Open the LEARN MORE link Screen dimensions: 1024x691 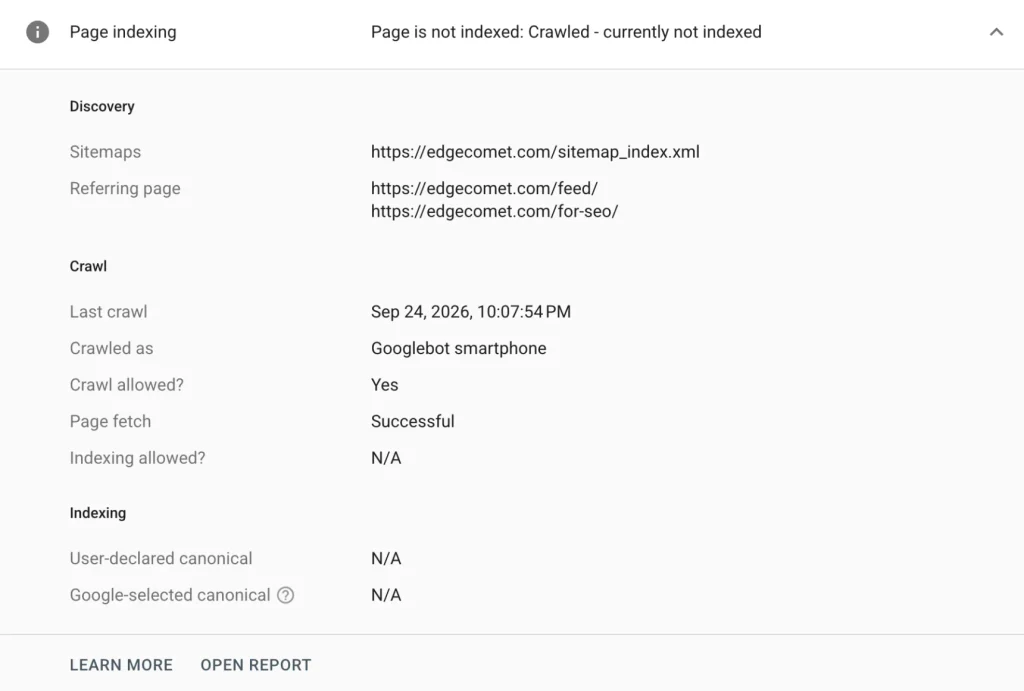121,665
